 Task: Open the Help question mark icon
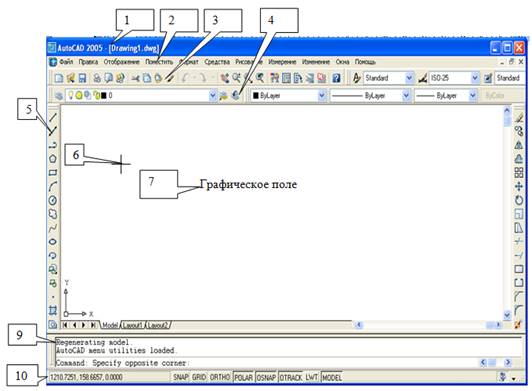[x=336, y=78]
